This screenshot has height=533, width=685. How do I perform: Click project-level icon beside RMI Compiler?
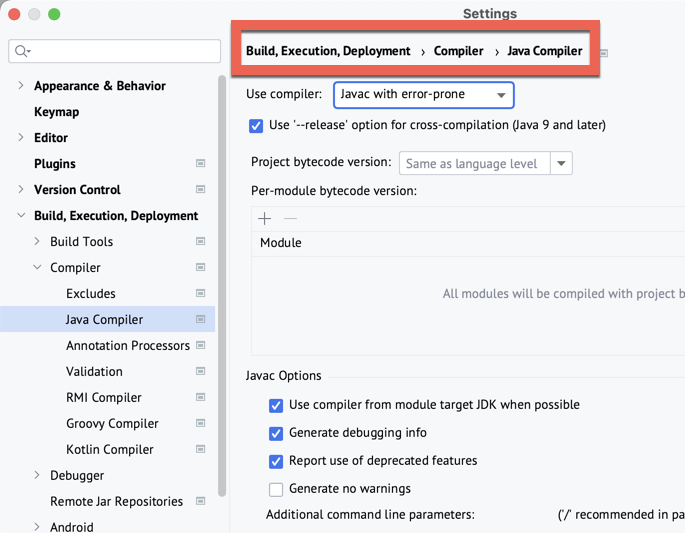point(201,397)
